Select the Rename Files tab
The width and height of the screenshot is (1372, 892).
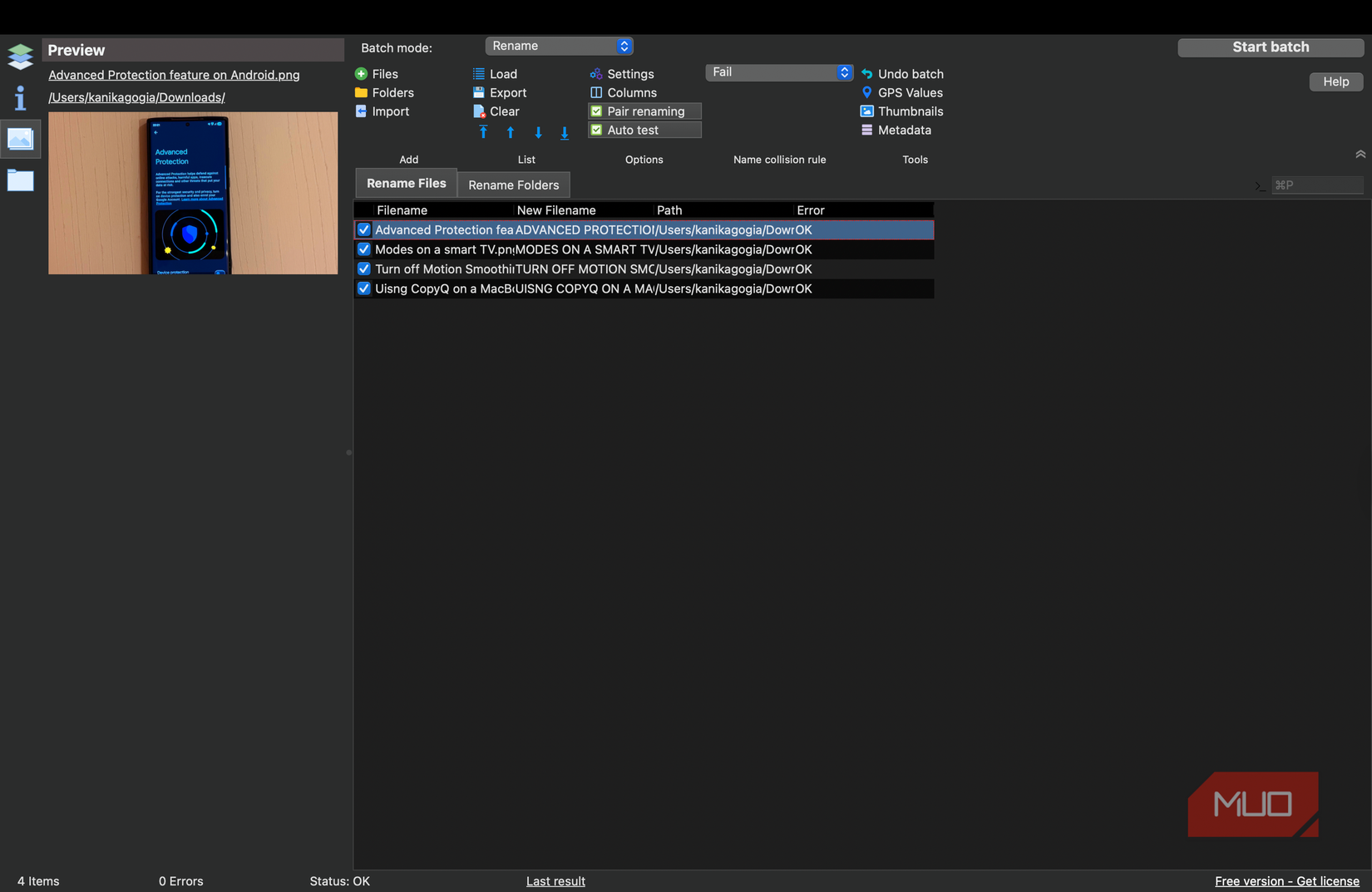pos(406,184)
